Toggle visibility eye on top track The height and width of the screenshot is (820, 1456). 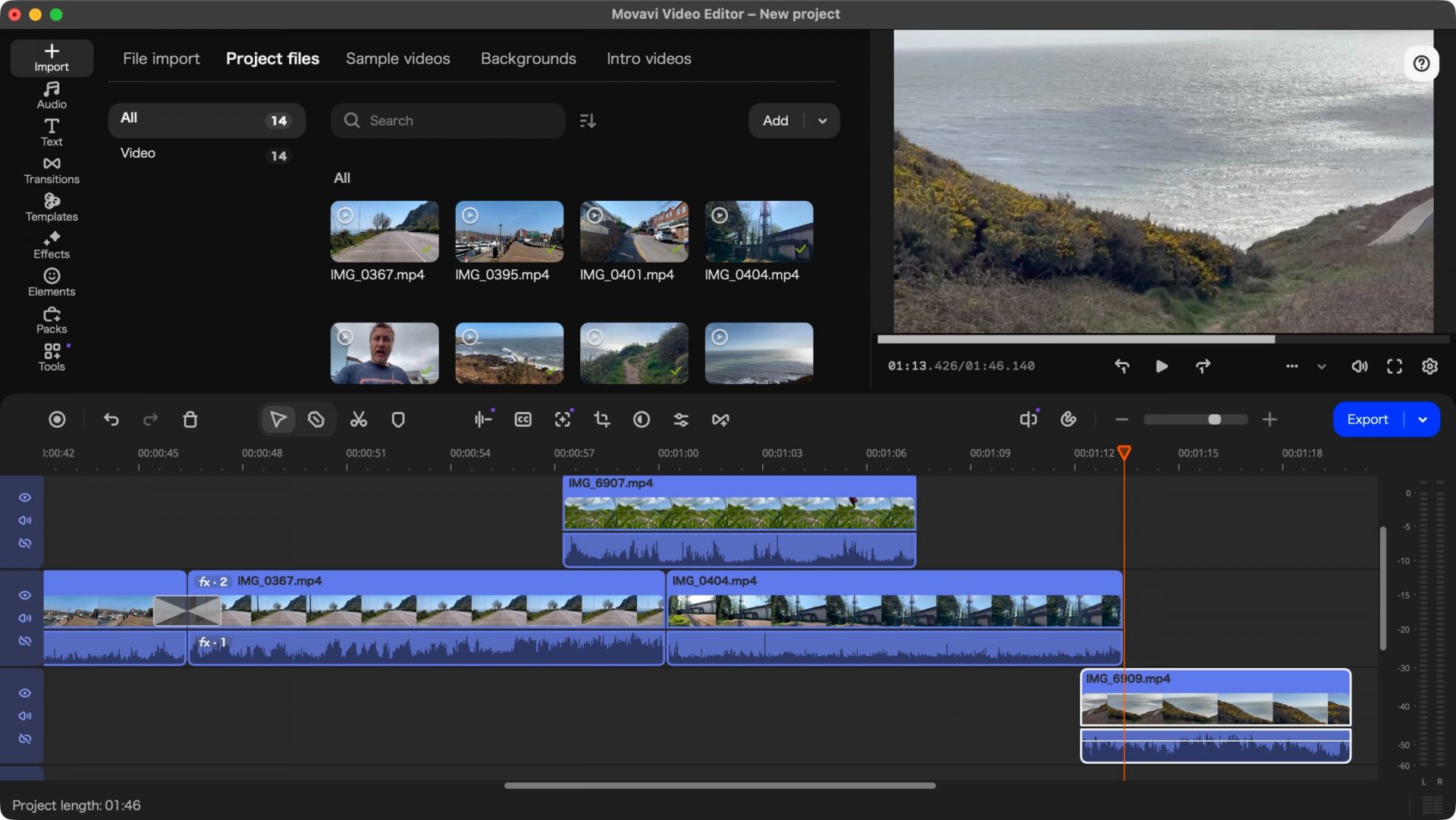point(25,498)
